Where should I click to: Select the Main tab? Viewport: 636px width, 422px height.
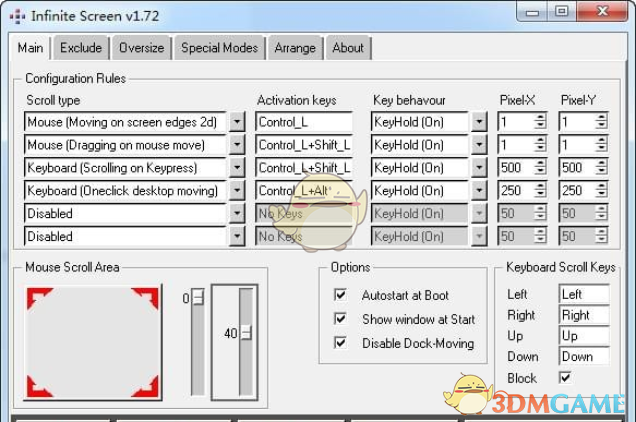coord(30,48)
